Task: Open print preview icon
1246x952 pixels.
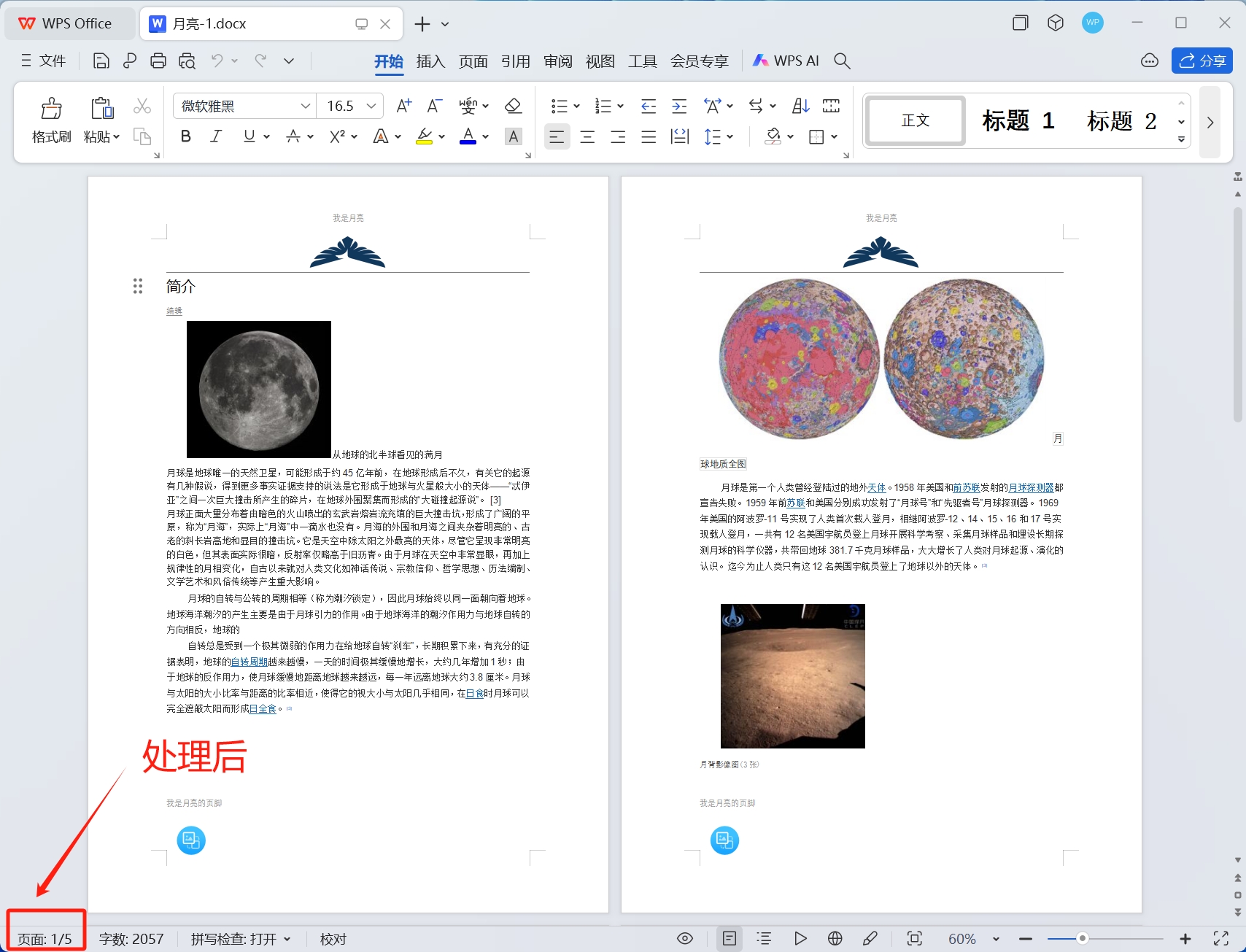Action: click(187, 61)
